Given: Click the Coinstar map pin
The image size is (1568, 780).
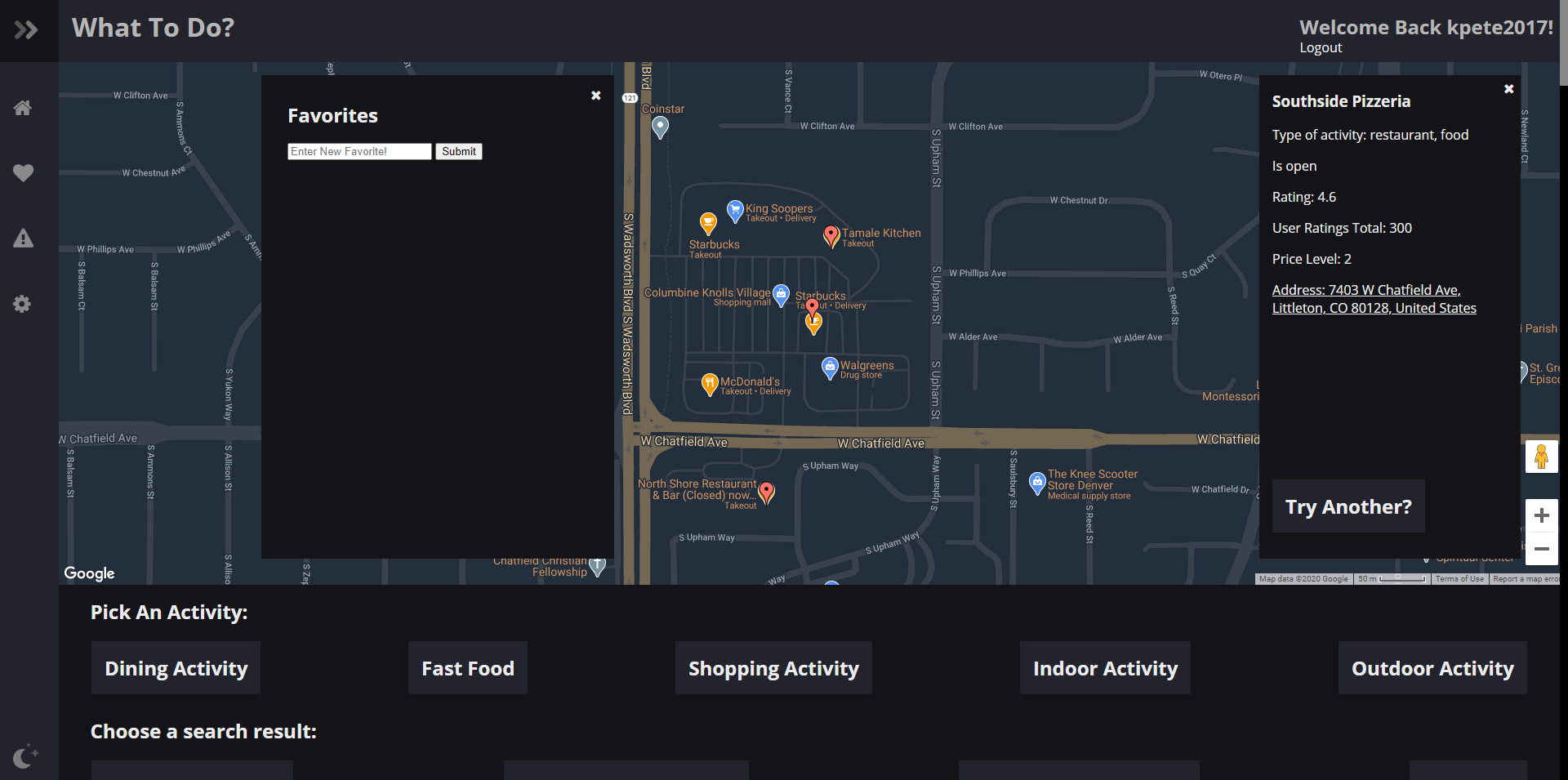Looking at the screenshot, I should (x=661, y=127).
